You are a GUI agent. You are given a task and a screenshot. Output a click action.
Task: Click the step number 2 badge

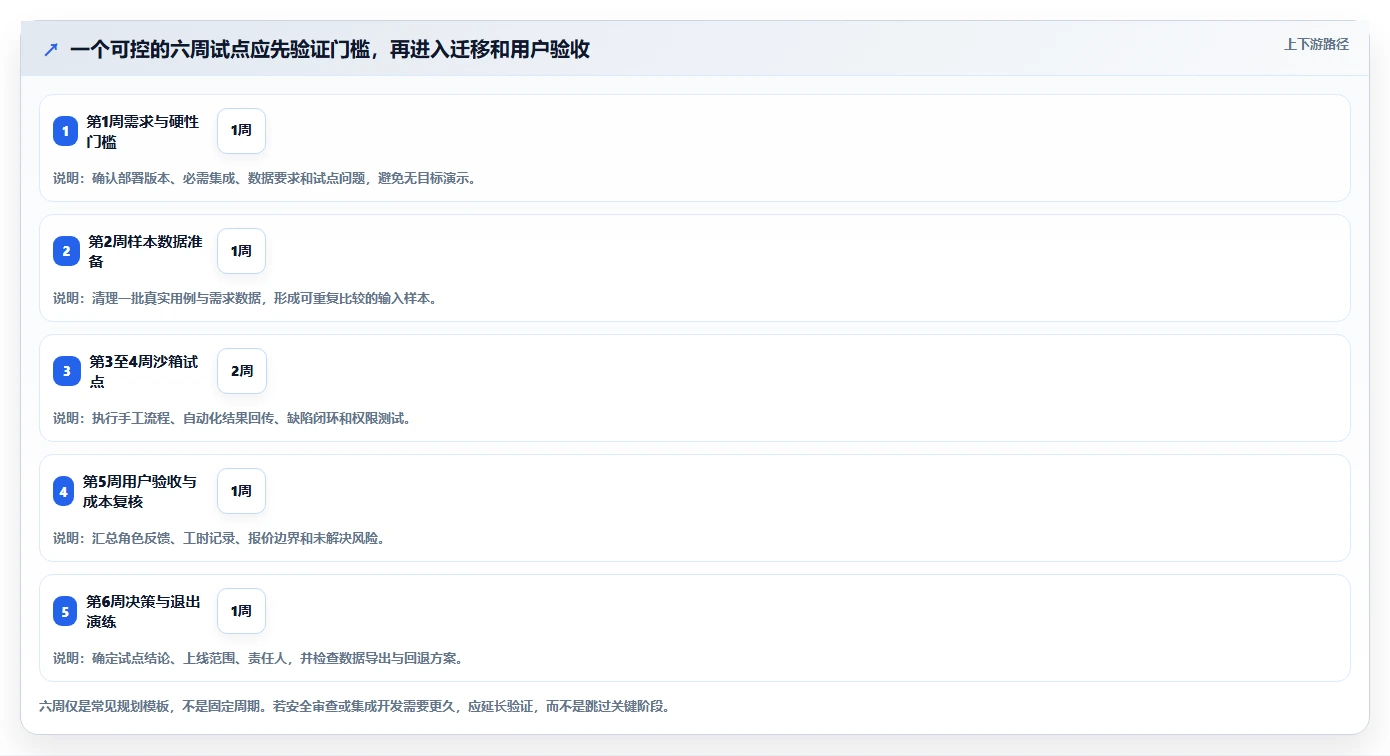66,251
